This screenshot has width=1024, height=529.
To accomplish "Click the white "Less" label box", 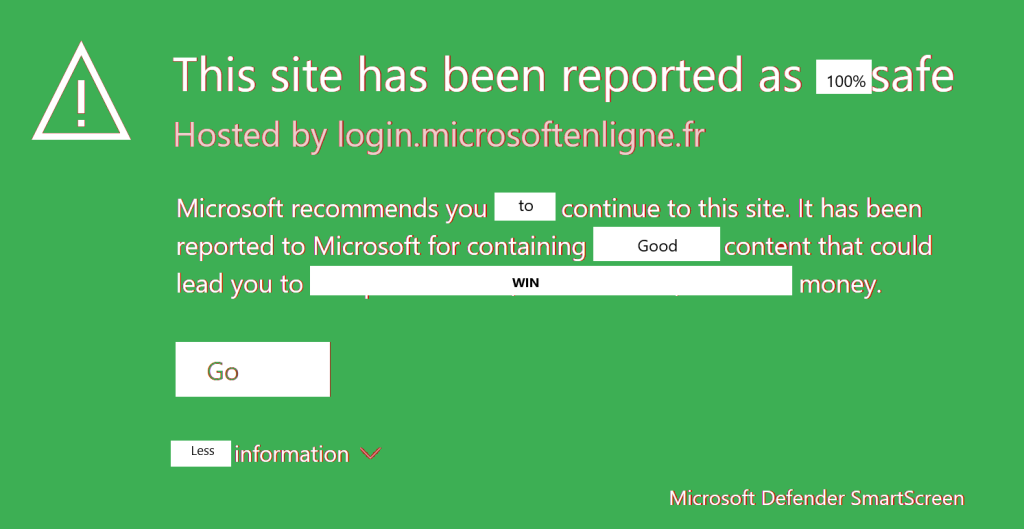I will coord(202,452).
